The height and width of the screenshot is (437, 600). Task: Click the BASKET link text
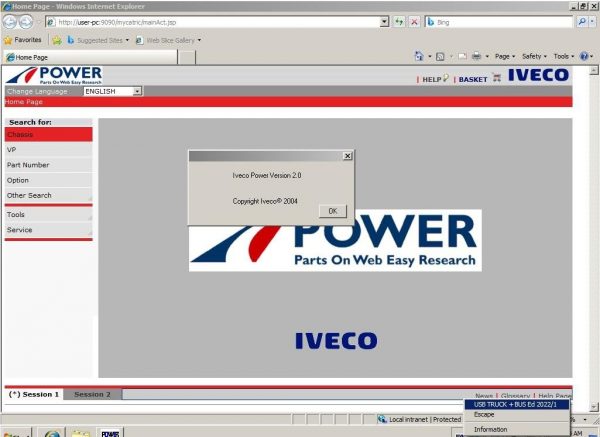[473, 79]
